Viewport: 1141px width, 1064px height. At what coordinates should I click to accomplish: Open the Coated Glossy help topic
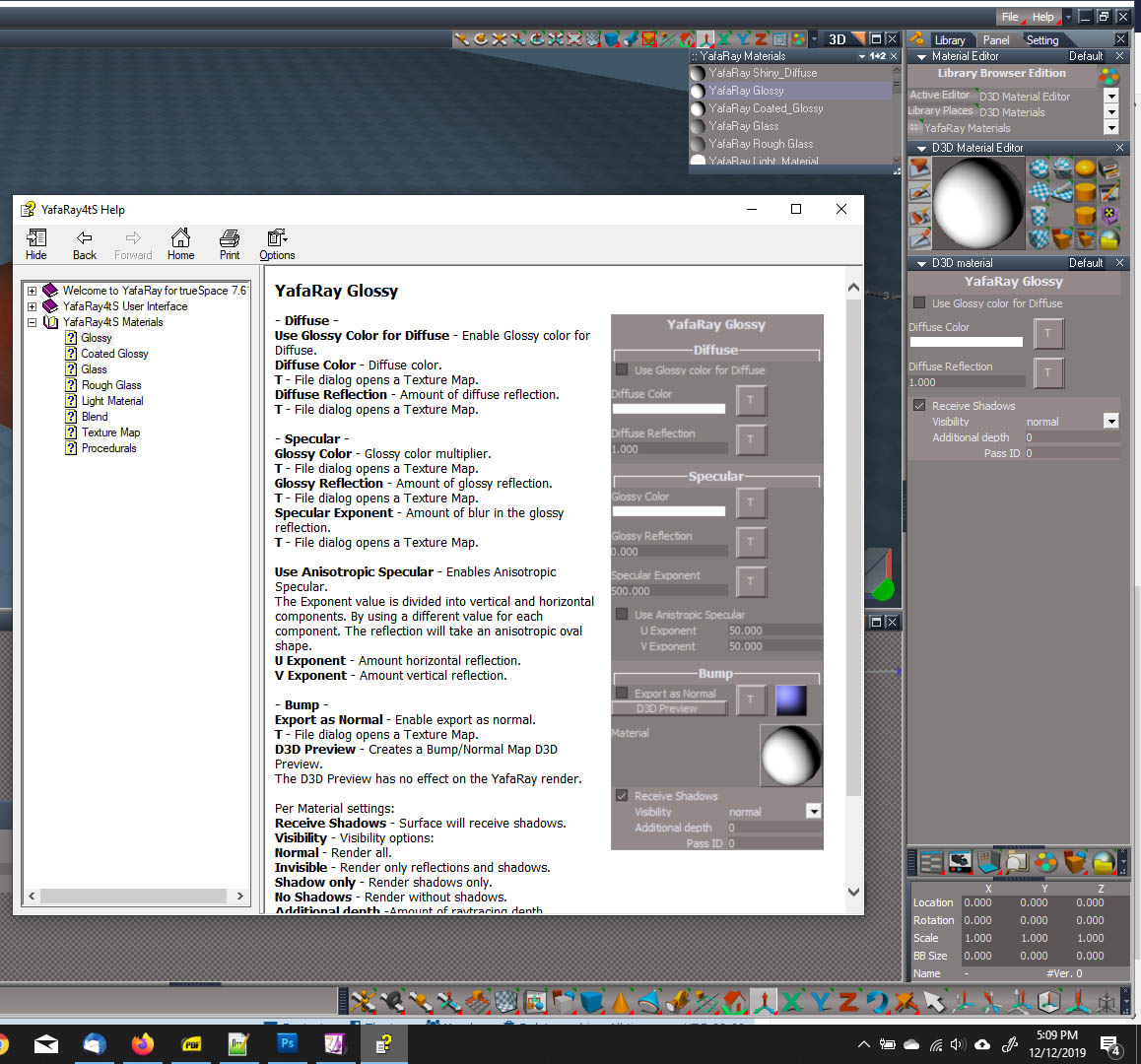point(114,354)
